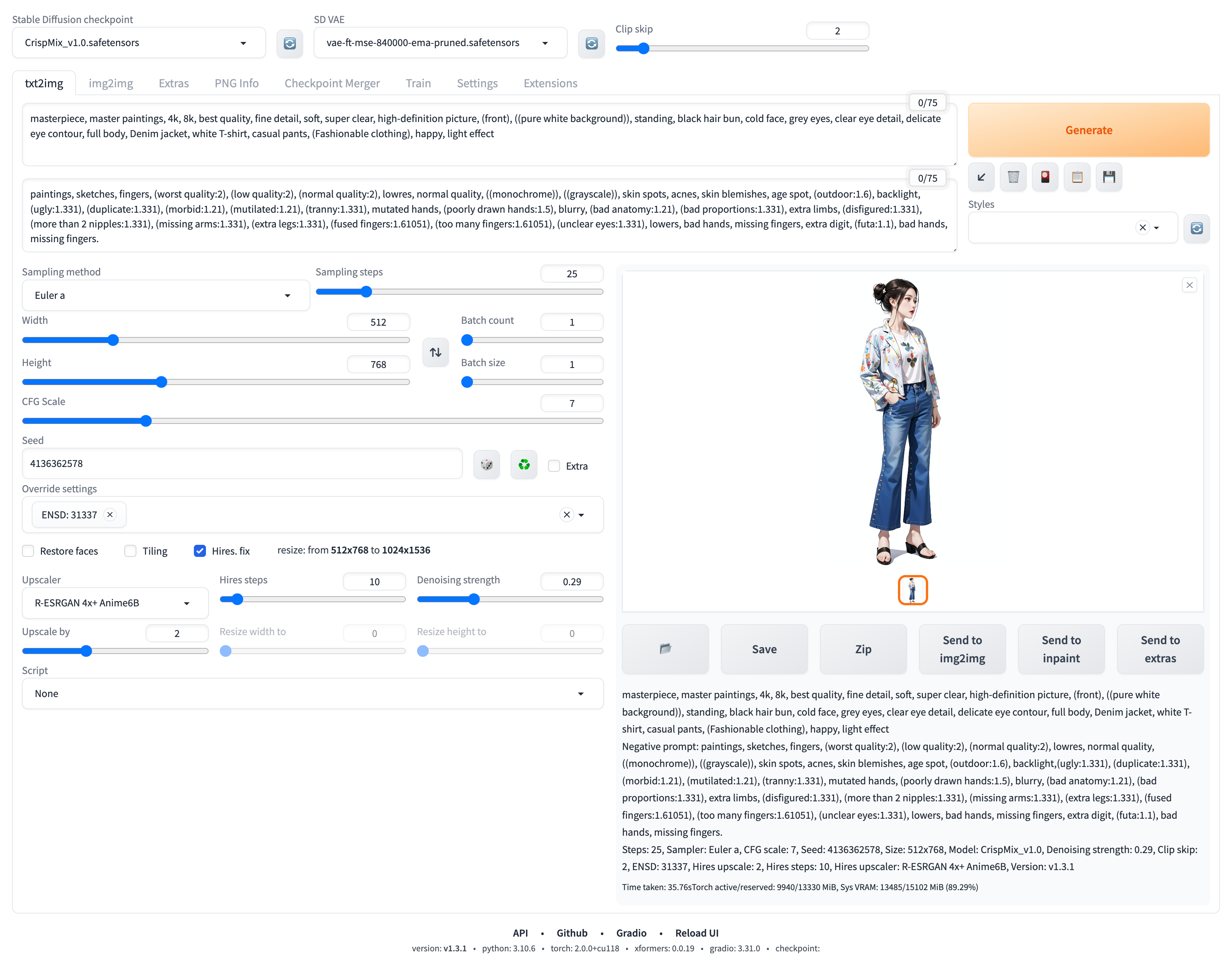Open the output images folder

point(664,649)
